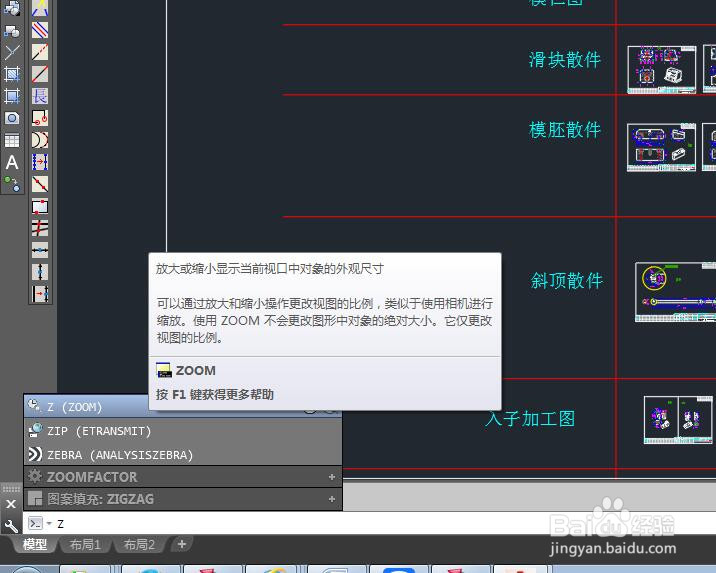Close the command line window
The height and width of the screenshot is (573, 716).
coord(11,504)
